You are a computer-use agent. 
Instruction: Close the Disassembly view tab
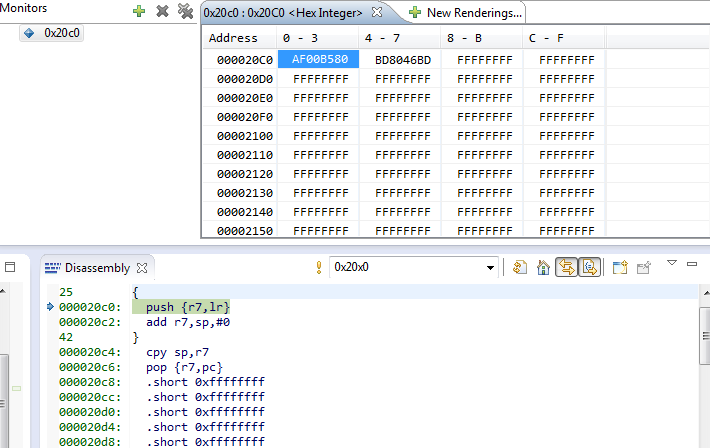coord(142,268)
